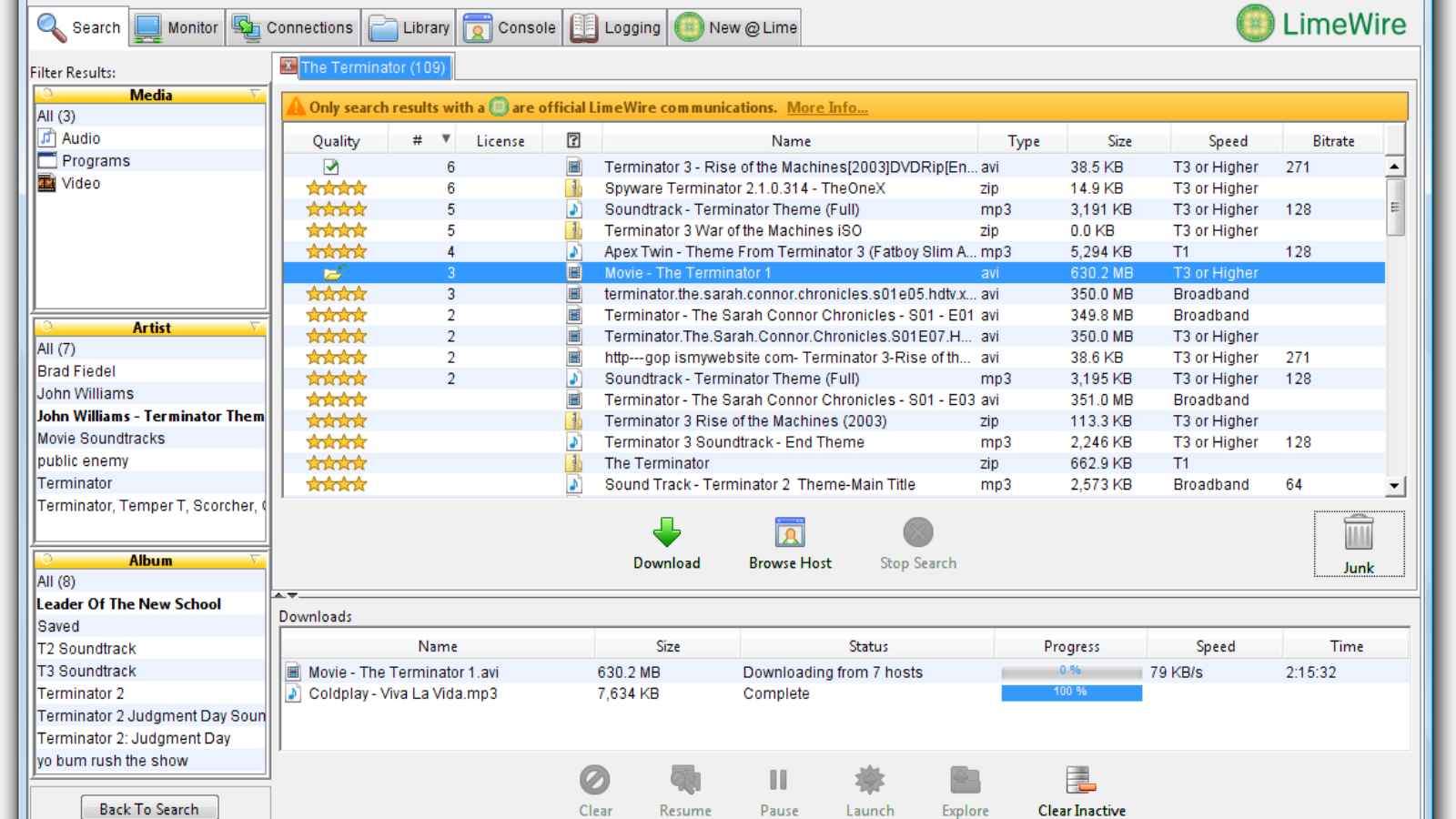This screenshot has height=819, width=1456.
Task: Select Terminator 3 Soundtrack - End Theme result
Action: pyautogui.click(x=834, y=442)
